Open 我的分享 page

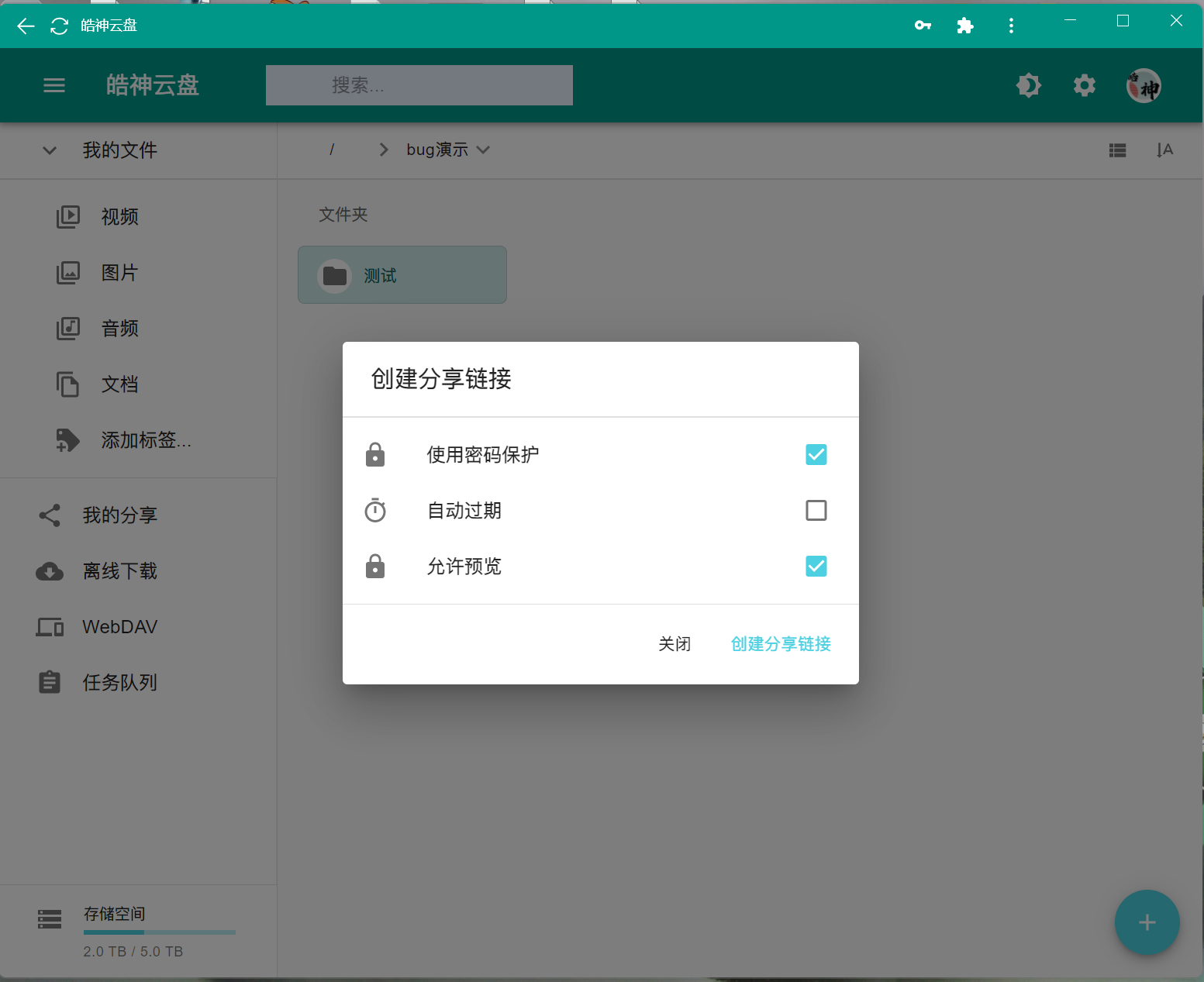[x=138, y=515]
